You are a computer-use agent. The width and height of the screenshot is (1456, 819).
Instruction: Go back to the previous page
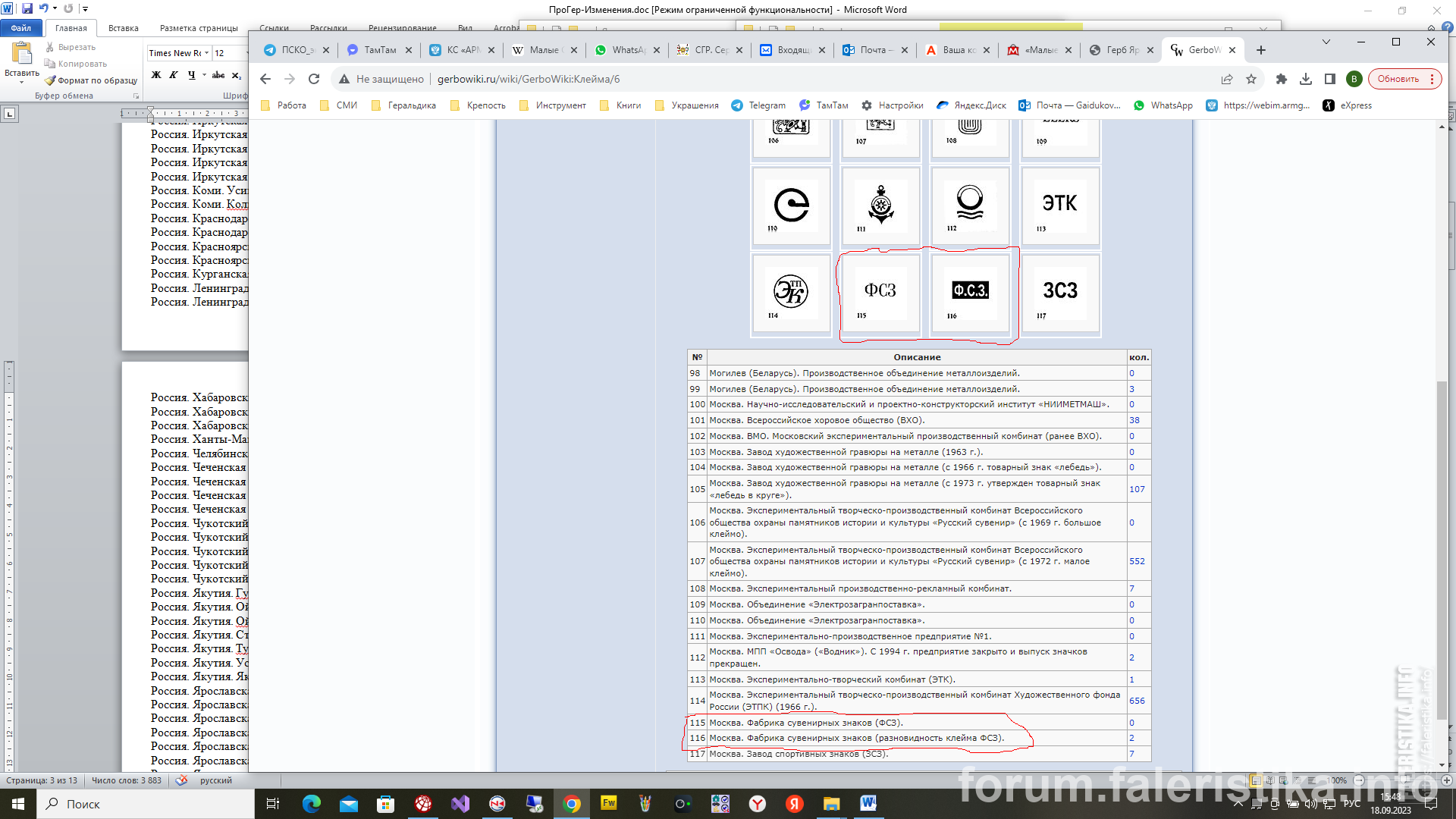point(265,79)
